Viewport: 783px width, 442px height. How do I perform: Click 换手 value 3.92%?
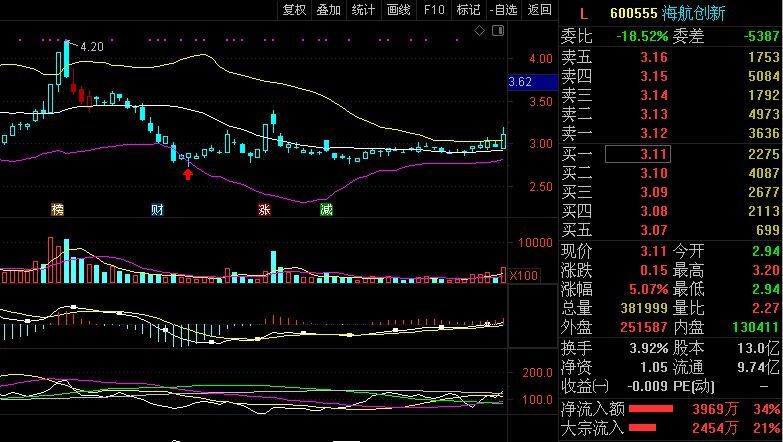point(648,348)
